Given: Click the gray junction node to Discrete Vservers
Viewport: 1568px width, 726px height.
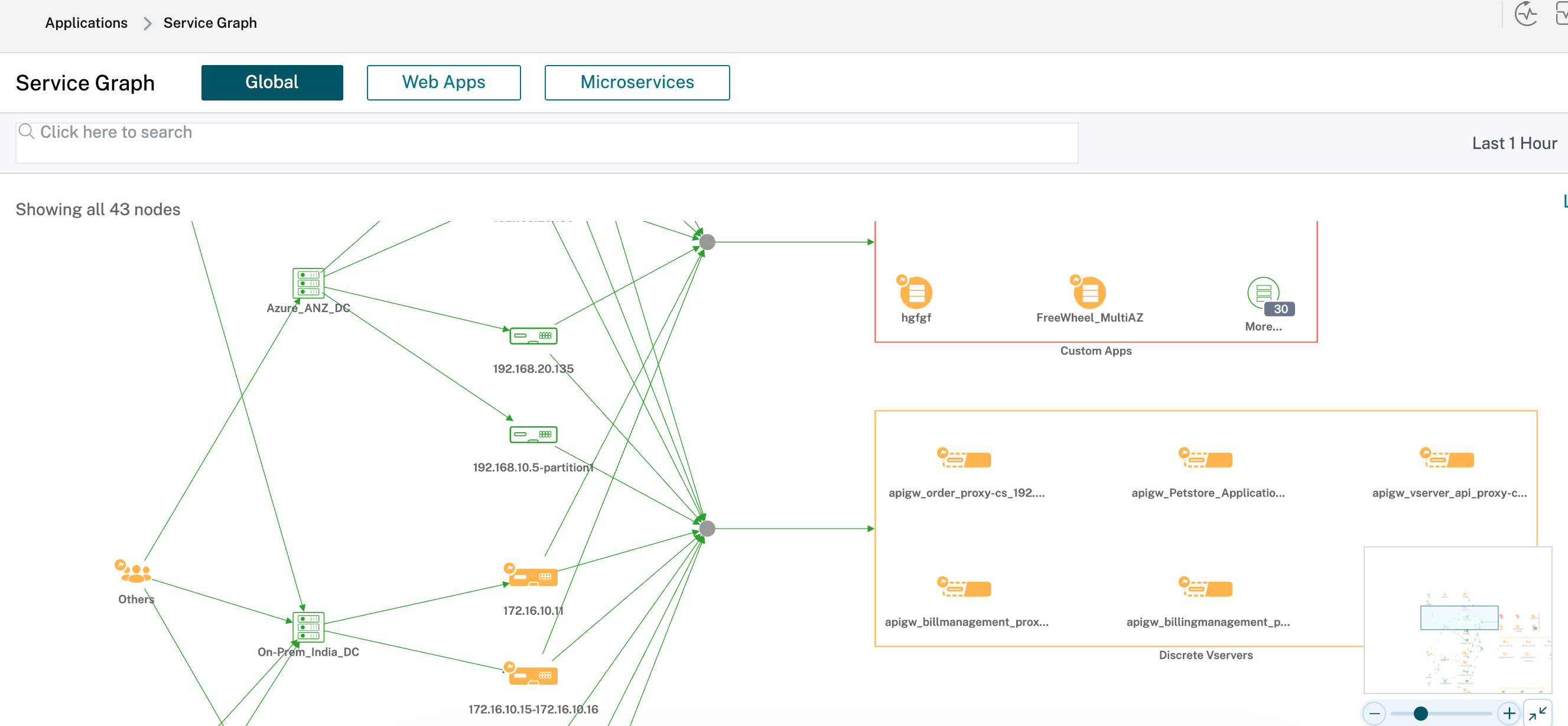Looking at the screenshot, I should click(707, 529).
